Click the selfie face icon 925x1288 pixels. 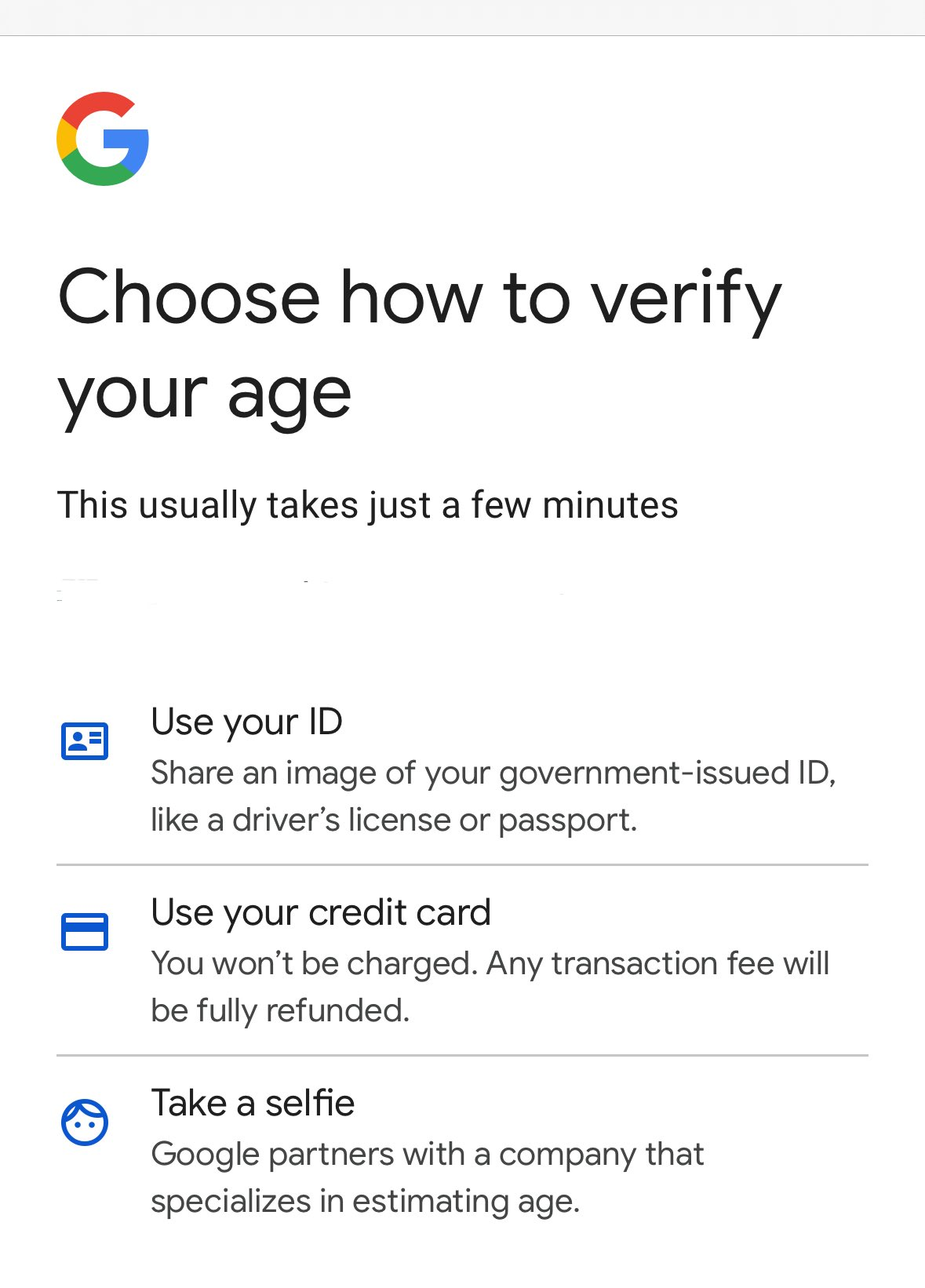click(85, 1122)
